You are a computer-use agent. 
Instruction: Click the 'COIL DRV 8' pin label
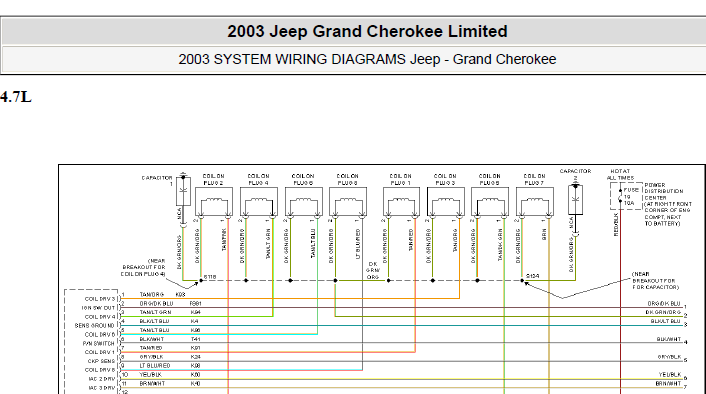100,370
